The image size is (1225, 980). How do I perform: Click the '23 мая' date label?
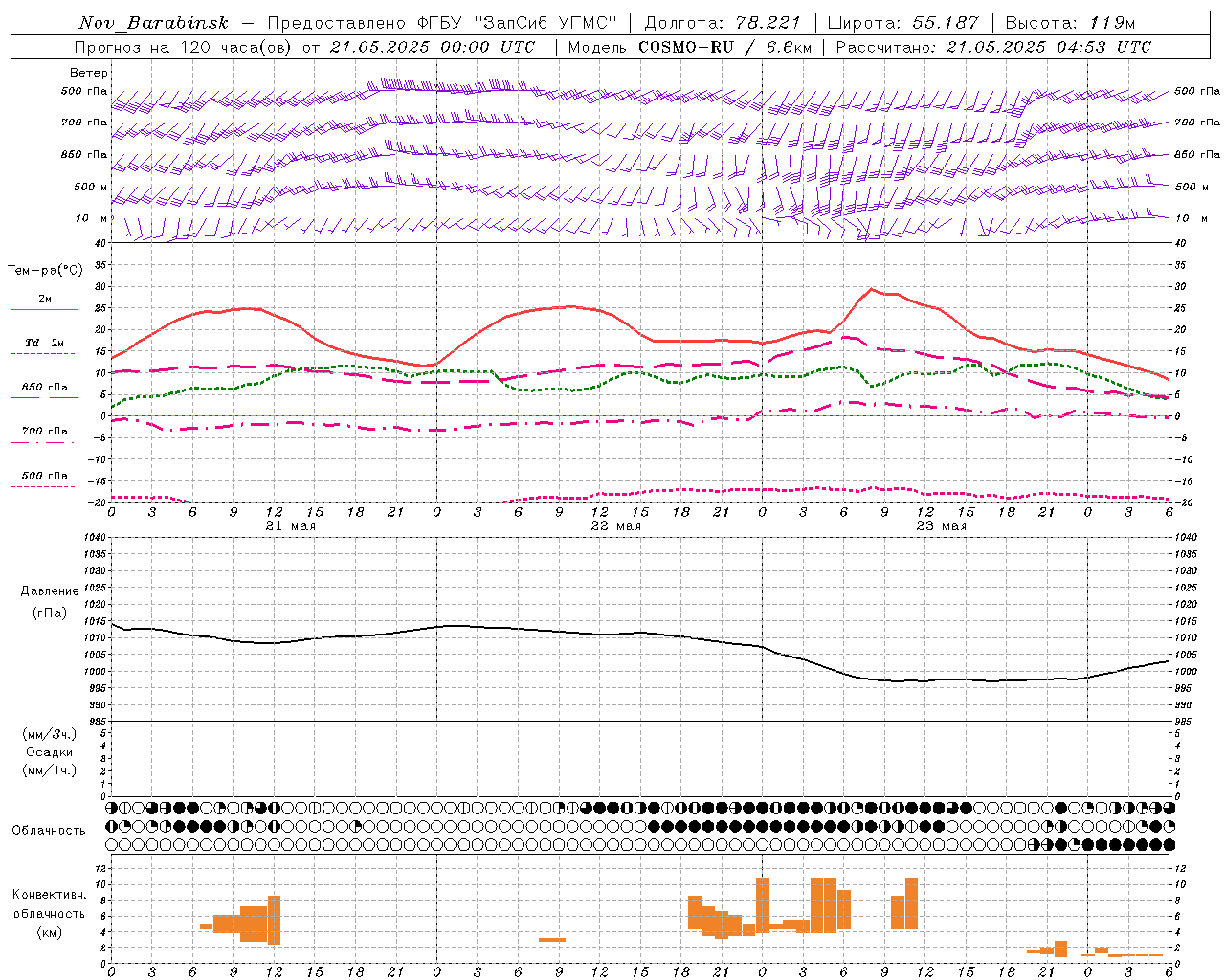pos(941,526)
